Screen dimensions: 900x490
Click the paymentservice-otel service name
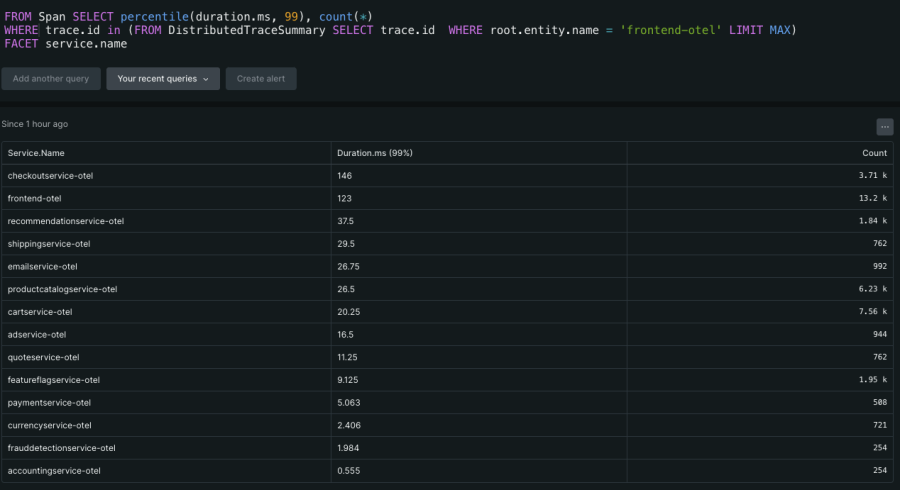tap(49, 403)
